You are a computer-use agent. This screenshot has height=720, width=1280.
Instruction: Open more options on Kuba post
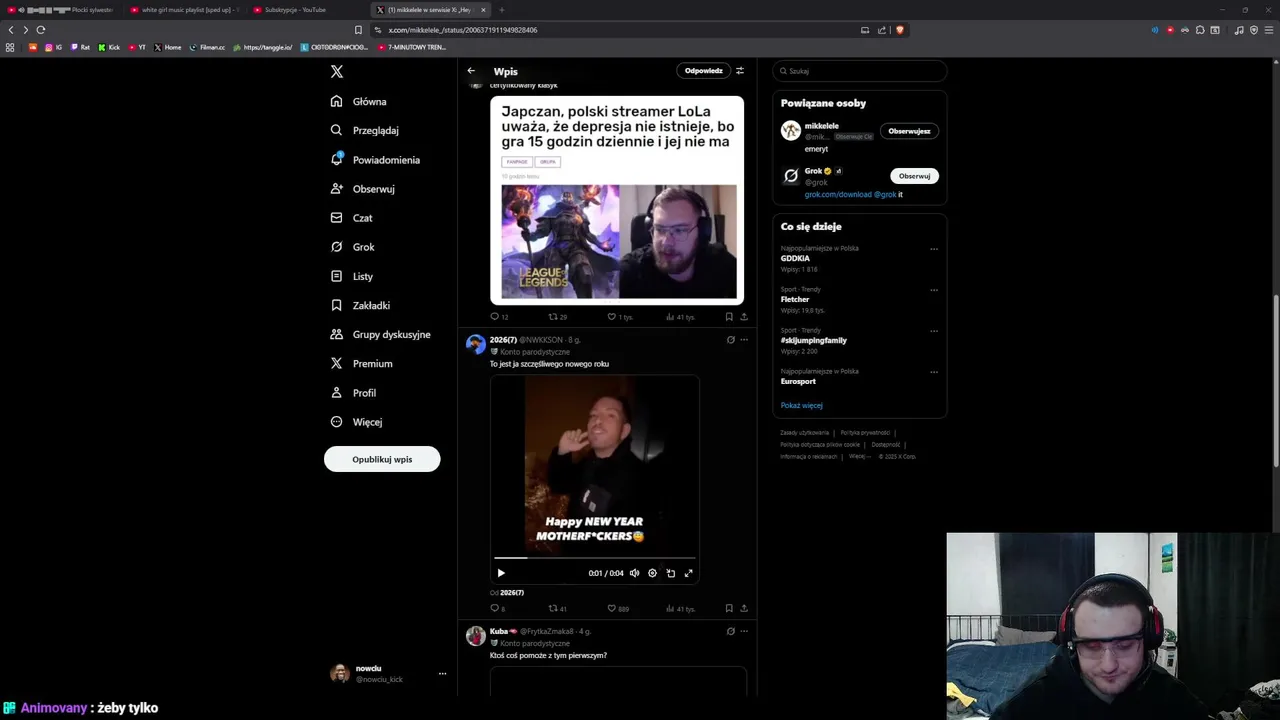[744, 632]
